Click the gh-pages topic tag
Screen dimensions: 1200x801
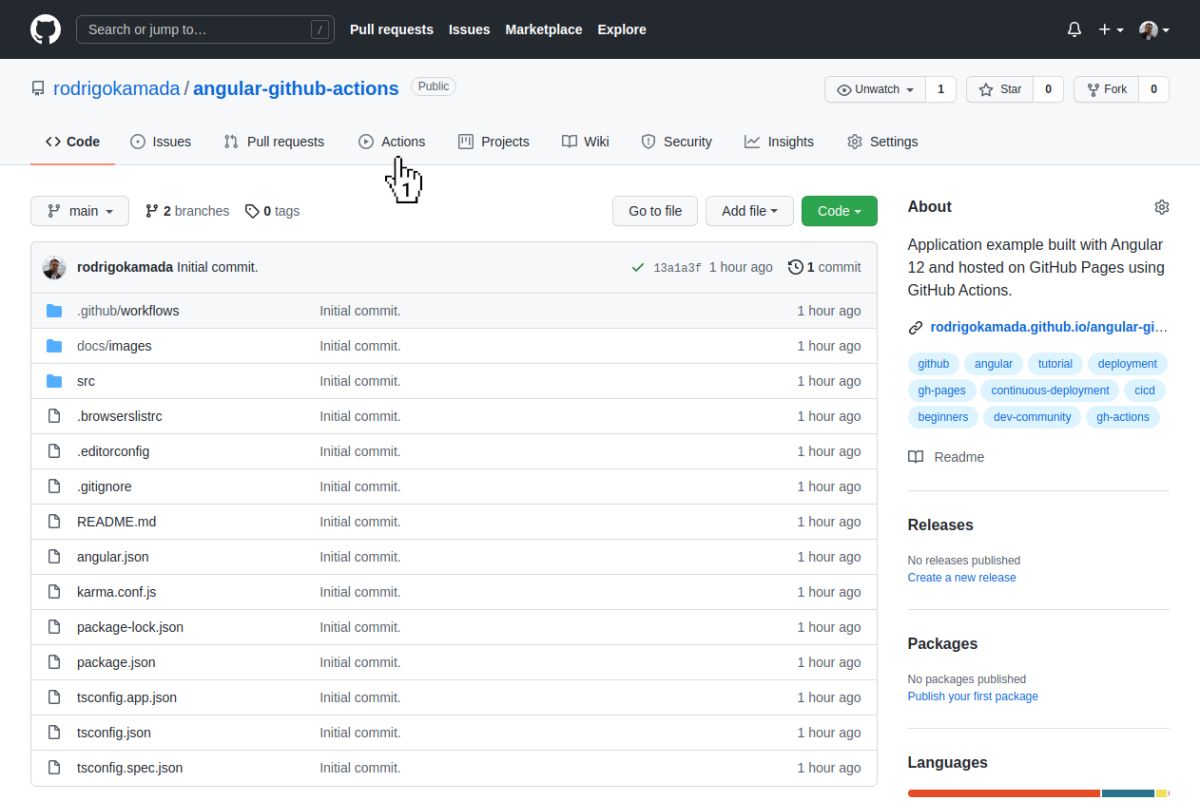942,391
